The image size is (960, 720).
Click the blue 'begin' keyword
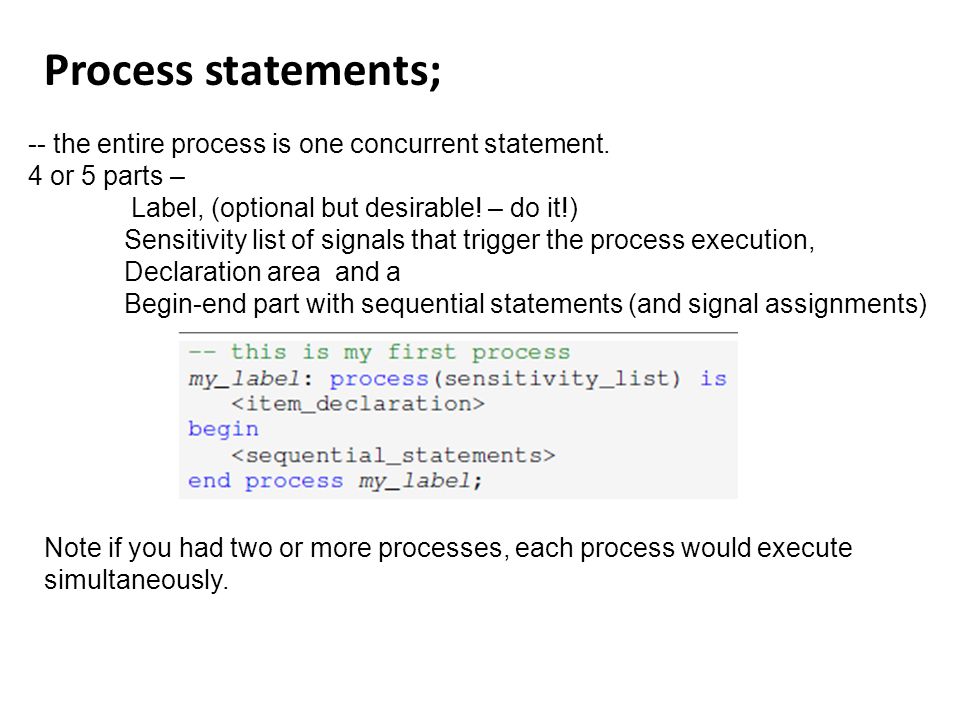coord(223,430)
